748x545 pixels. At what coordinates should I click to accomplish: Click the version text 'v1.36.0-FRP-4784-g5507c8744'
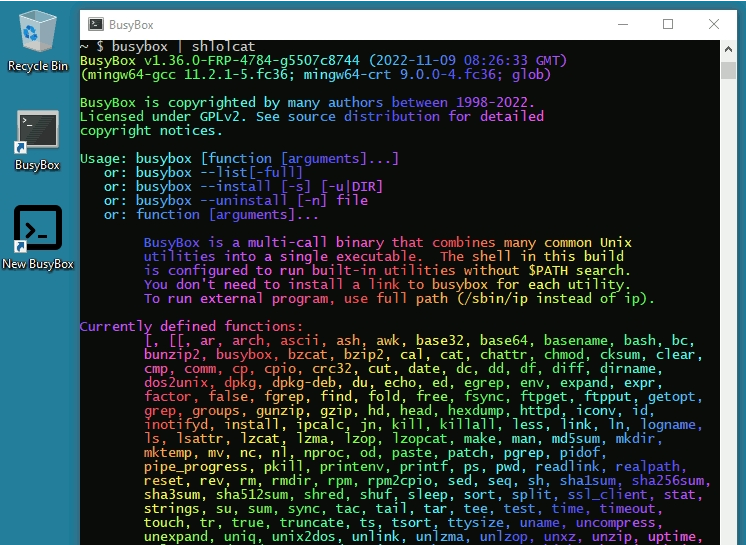[251, 61]
